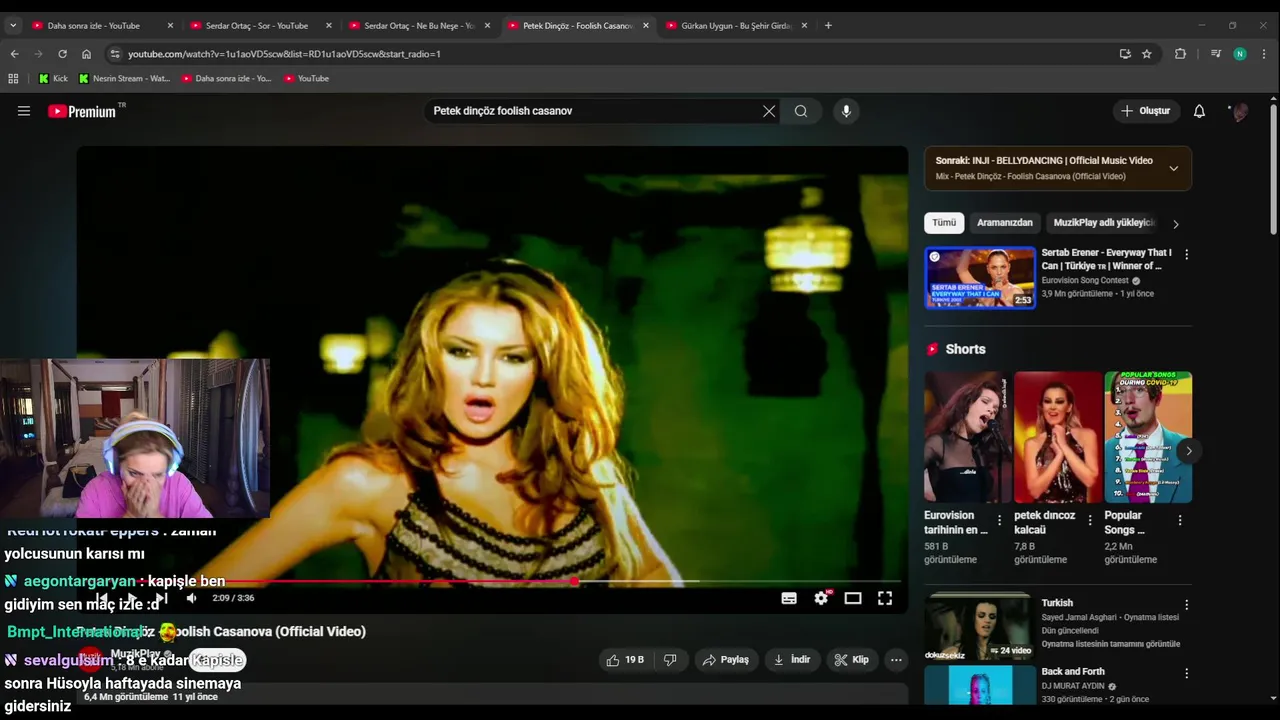1280x720 pixels.
Task: Open options for petek dincoz short
Action: (1090, 520)
